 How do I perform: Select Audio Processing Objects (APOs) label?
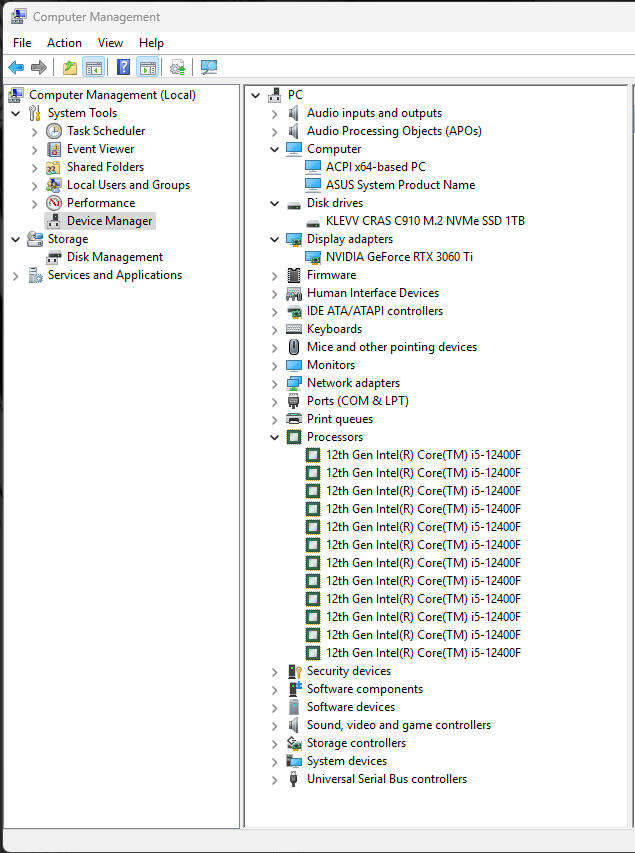394,131
